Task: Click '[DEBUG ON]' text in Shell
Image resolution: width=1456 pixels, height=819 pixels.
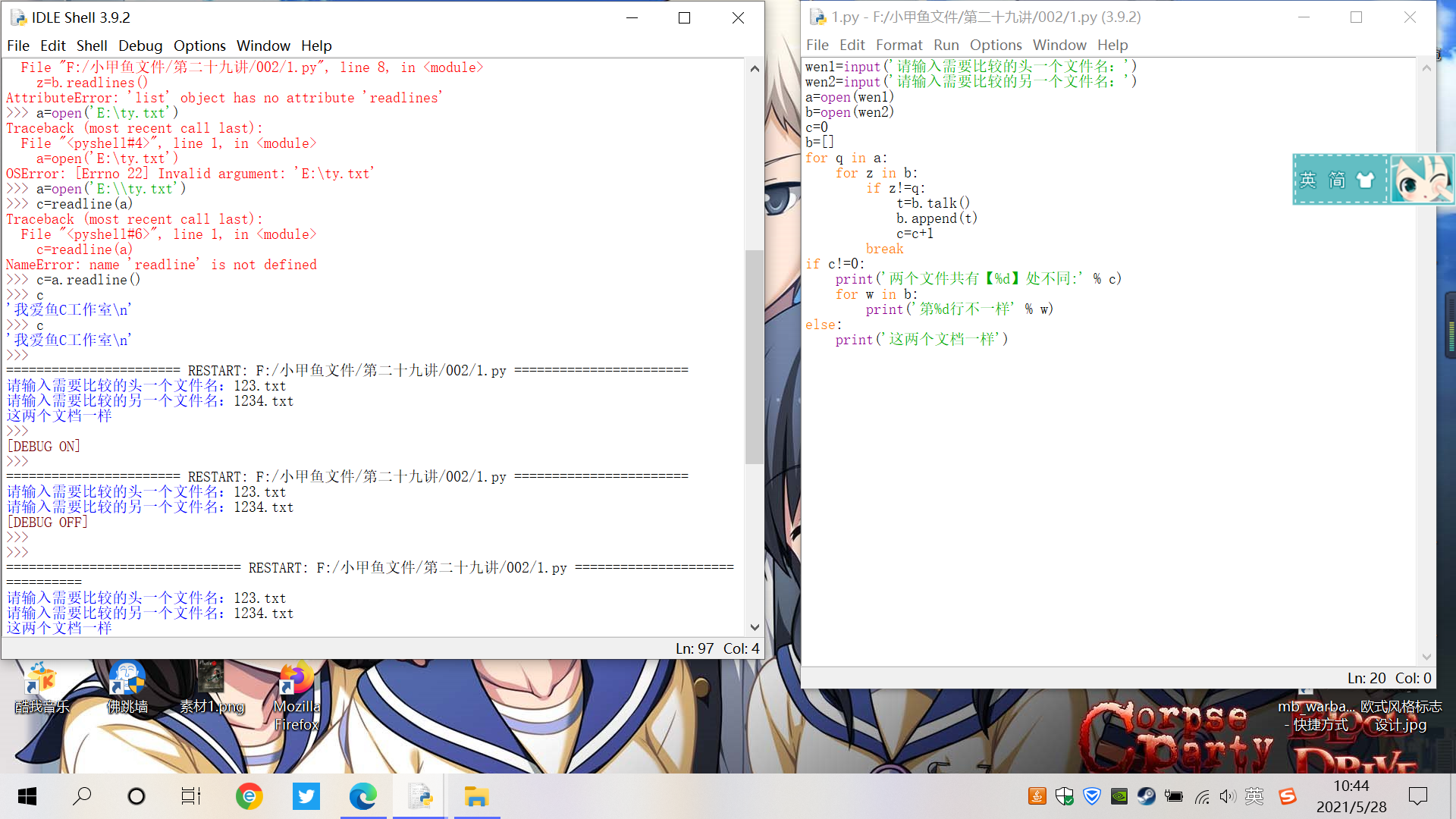Action: click(43, 446)
